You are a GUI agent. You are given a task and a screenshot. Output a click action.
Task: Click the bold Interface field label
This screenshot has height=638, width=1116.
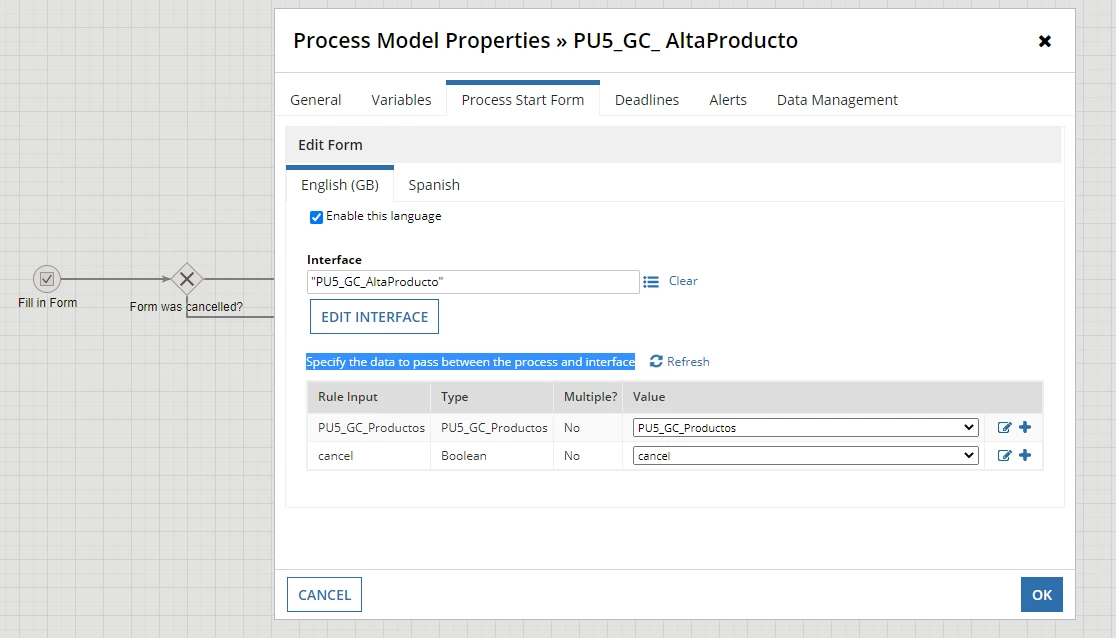335,260
